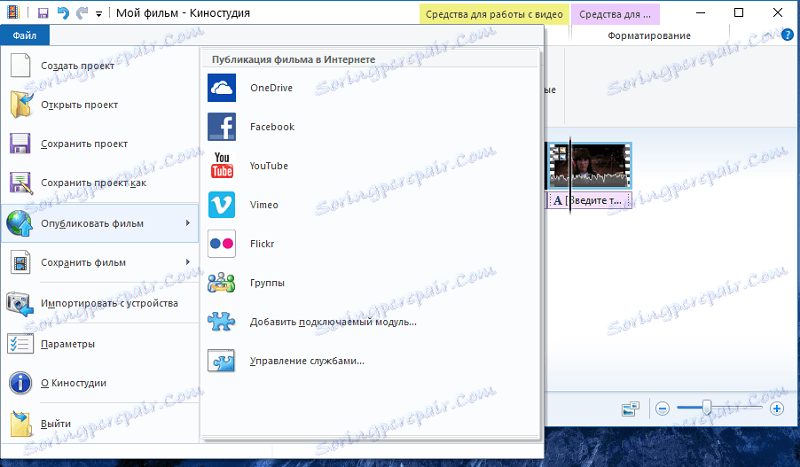
Task: Click the Save floppy icon in quick access toolbar
Action: (x=43, y=13)
